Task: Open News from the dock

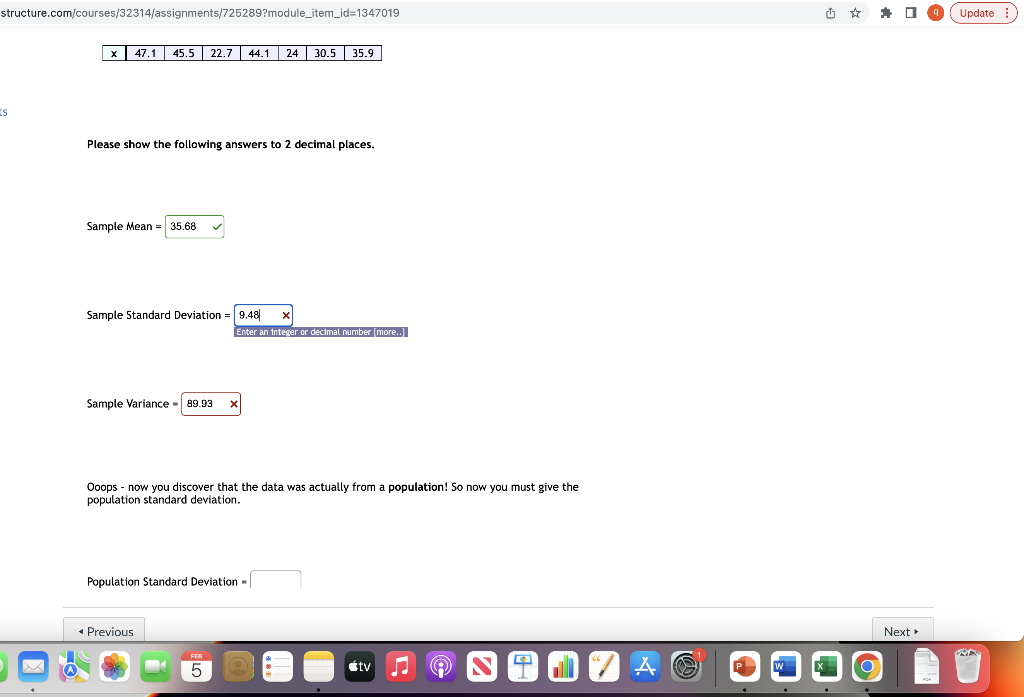Action: pyautogui.click(x=482, y=667)
